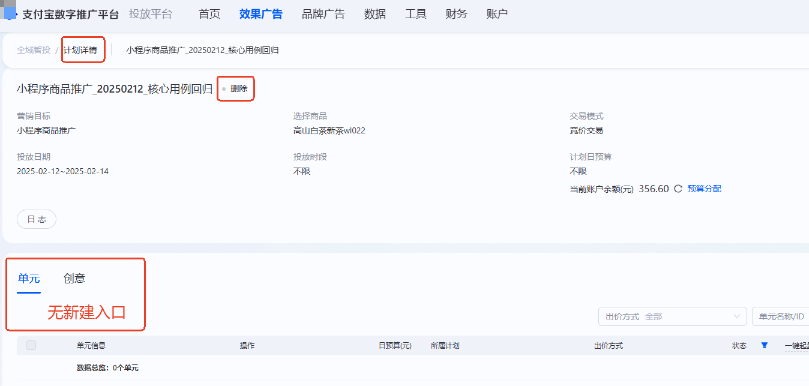Click the 支付宝数字推广平台 title

pos(70,14)
